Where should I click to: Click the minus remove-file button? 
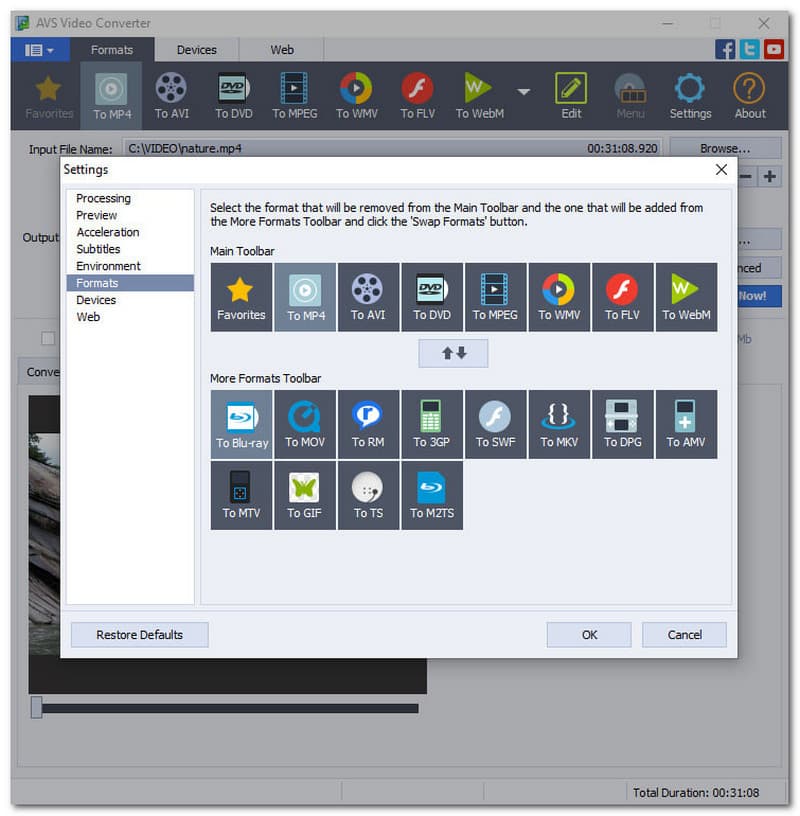coord(747,176)
